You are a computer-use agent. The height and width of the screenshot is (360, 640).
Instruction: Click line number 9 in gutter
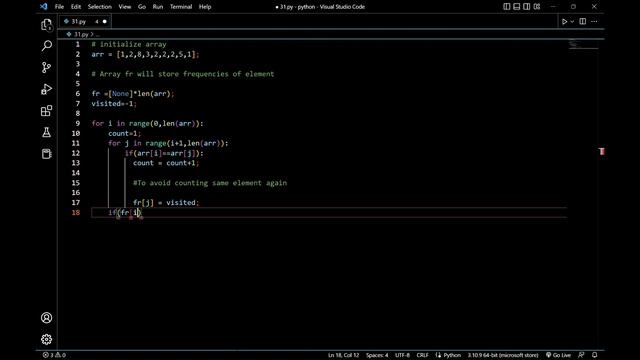(x=78, y=123)
